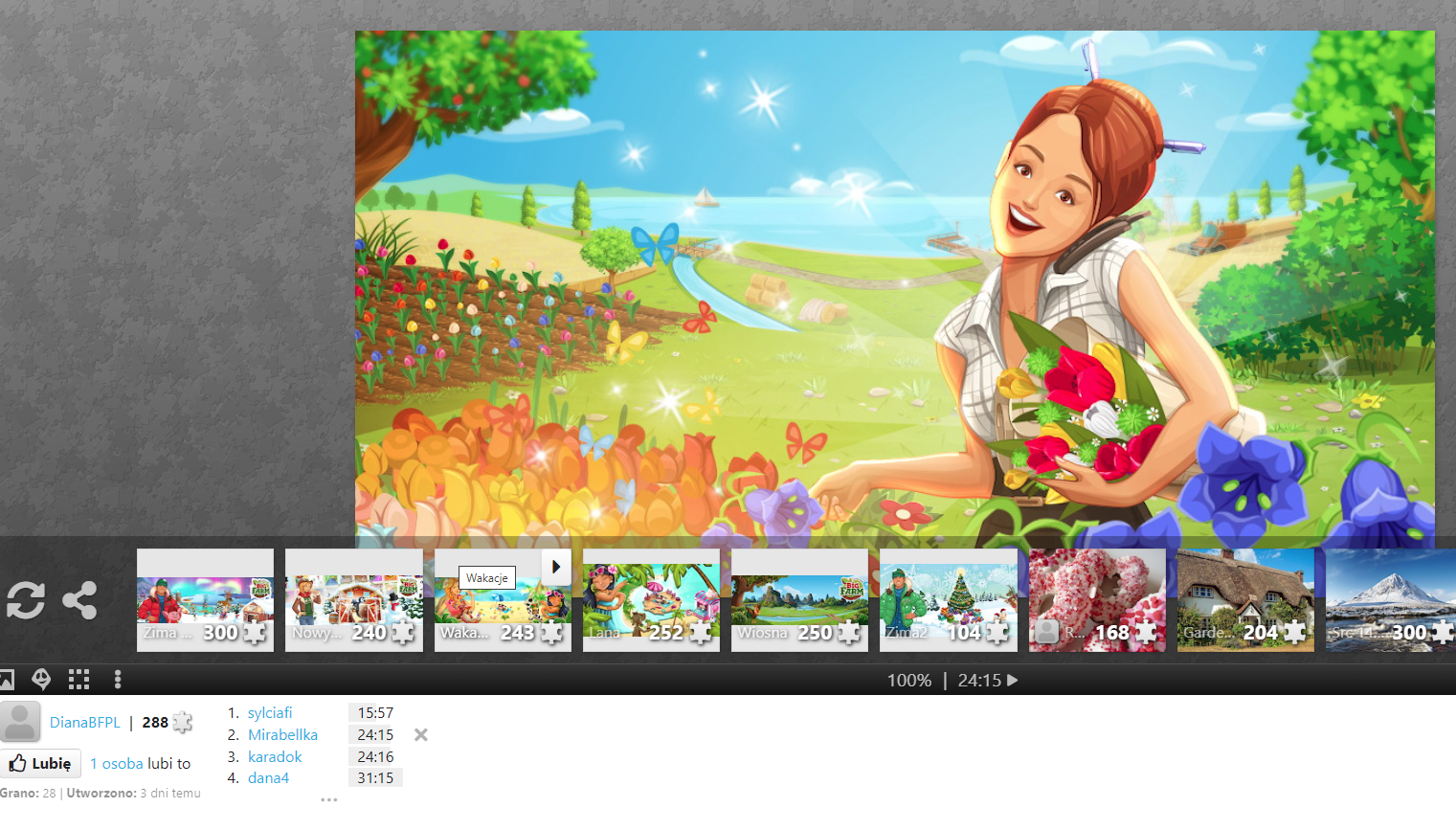This screenshot has width=1456, height=830.
Task: Open the grid arrange pieces icon
Action: click(79, 680)
